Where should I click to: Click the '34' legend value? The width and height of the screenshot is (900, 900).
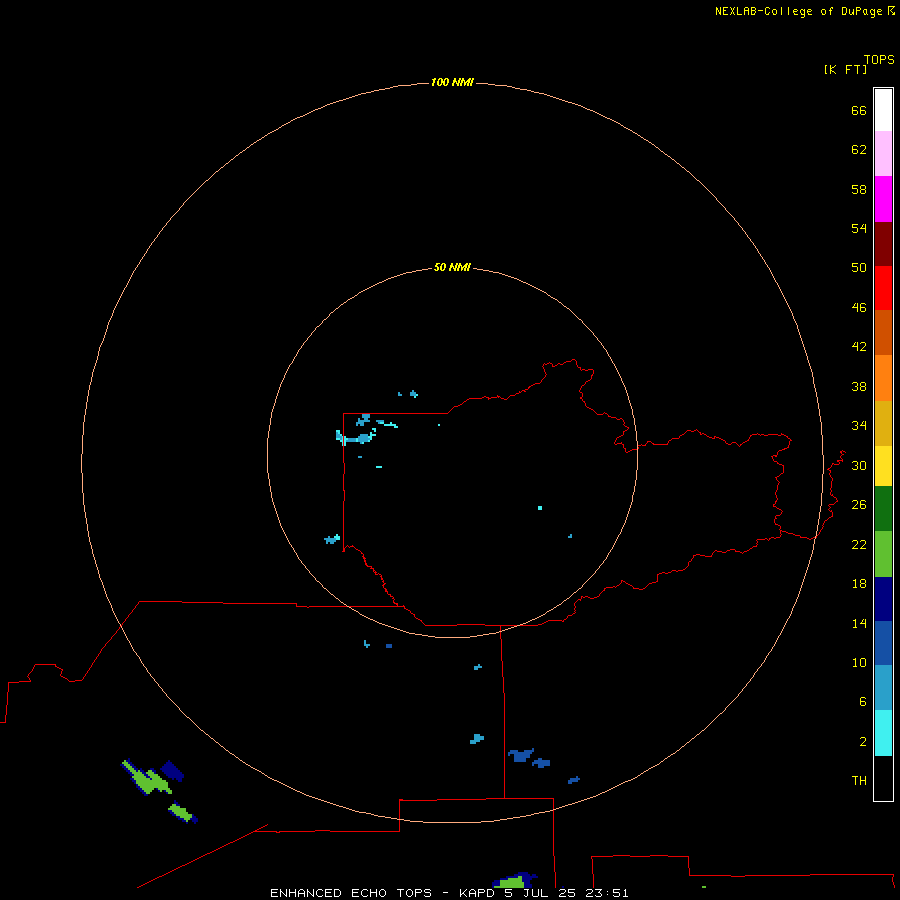coord(859,426)
